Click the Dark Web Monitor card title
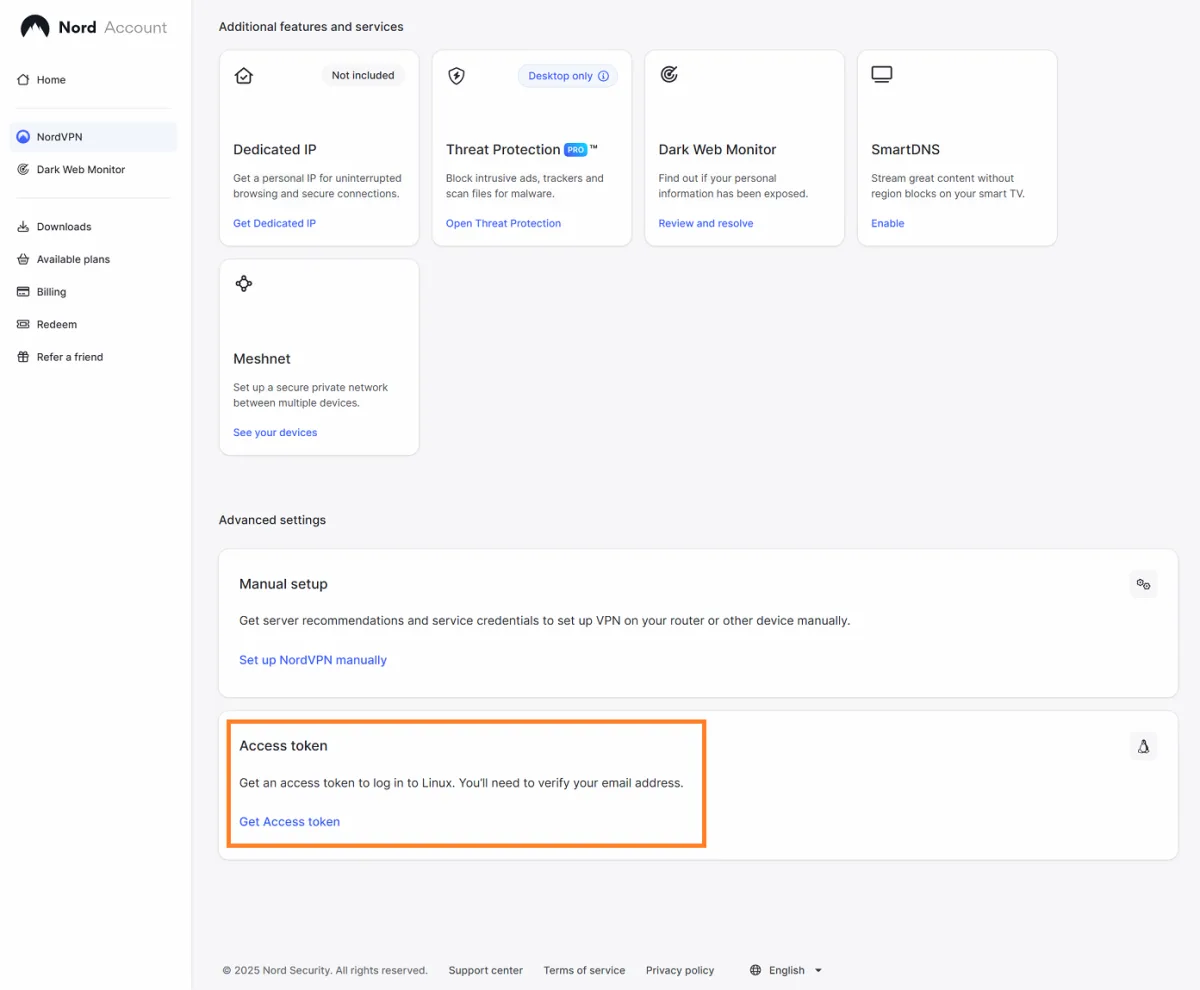The width and height of the screenshot is (1200, 990). [x=717, y=149]
